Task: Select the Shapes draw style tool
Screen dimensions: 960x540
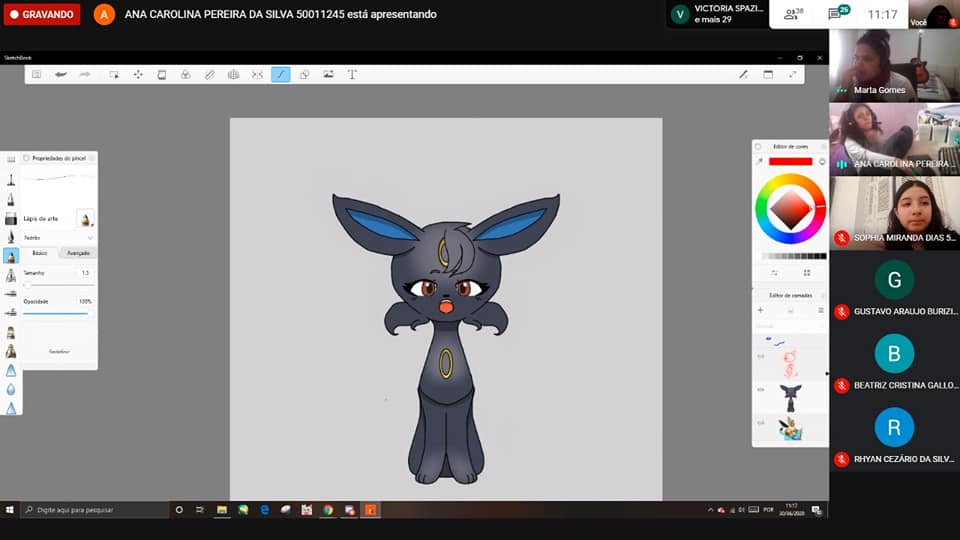Action: pos(304,75)
